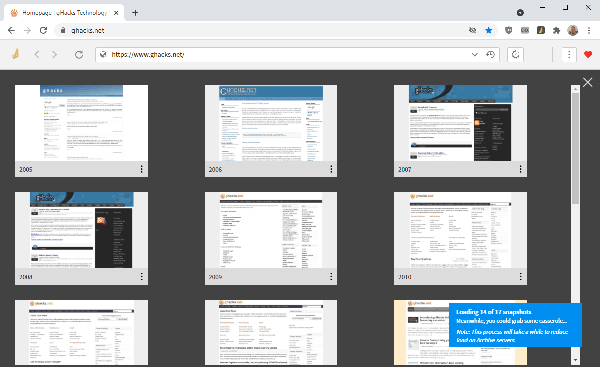Reload the page with Chrome's reload button
The image size is (600, 367).
(43, 30)
